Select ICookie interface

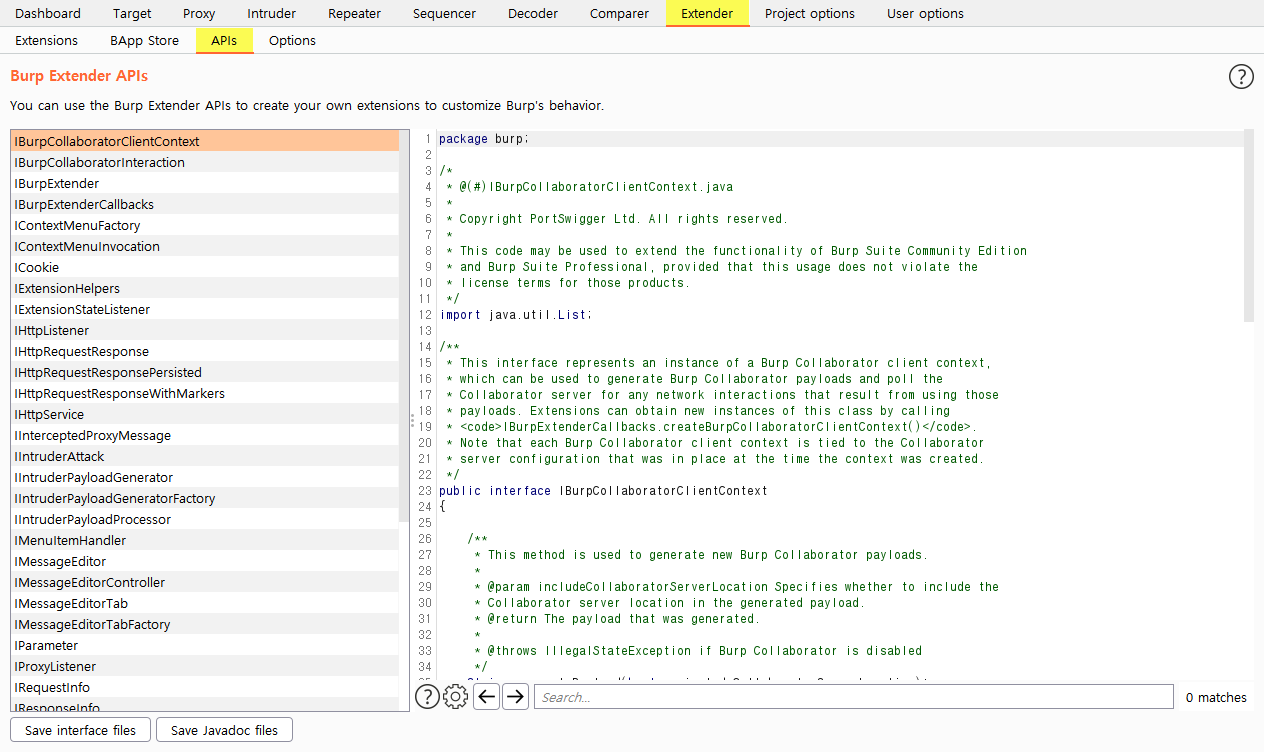pos(204,267)
